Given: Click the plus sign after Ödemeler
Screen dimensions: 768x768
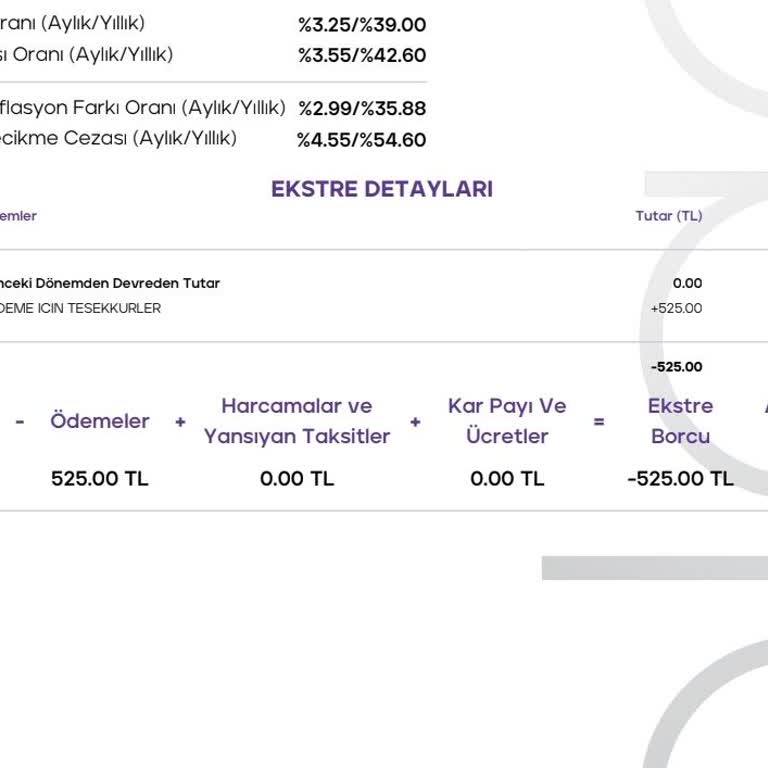Looking at the screenshot, I should (180, 422).
